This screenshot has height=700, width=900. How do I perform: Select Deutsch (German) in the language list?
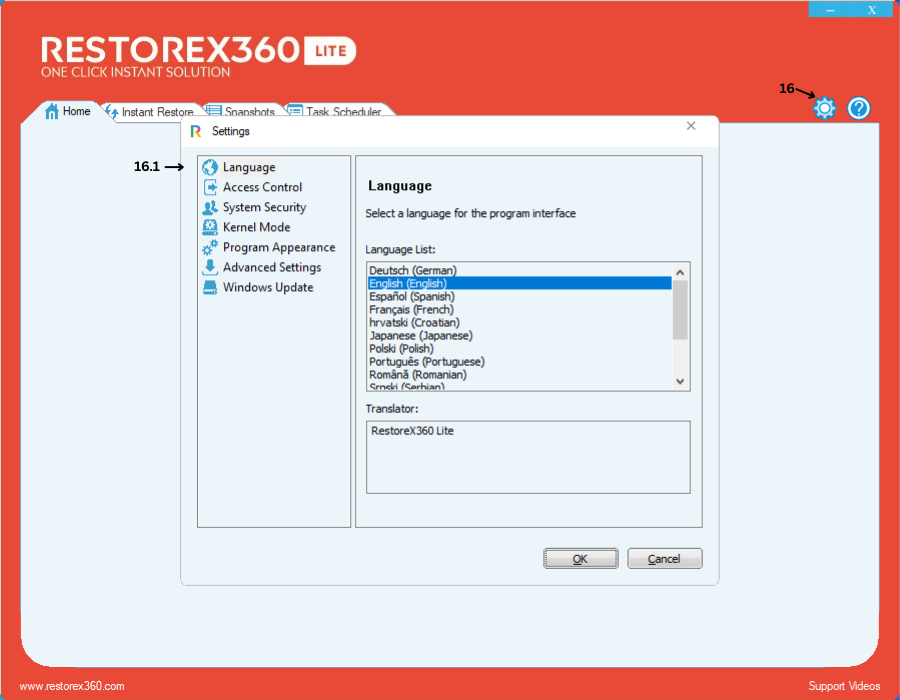pos(413,271)
